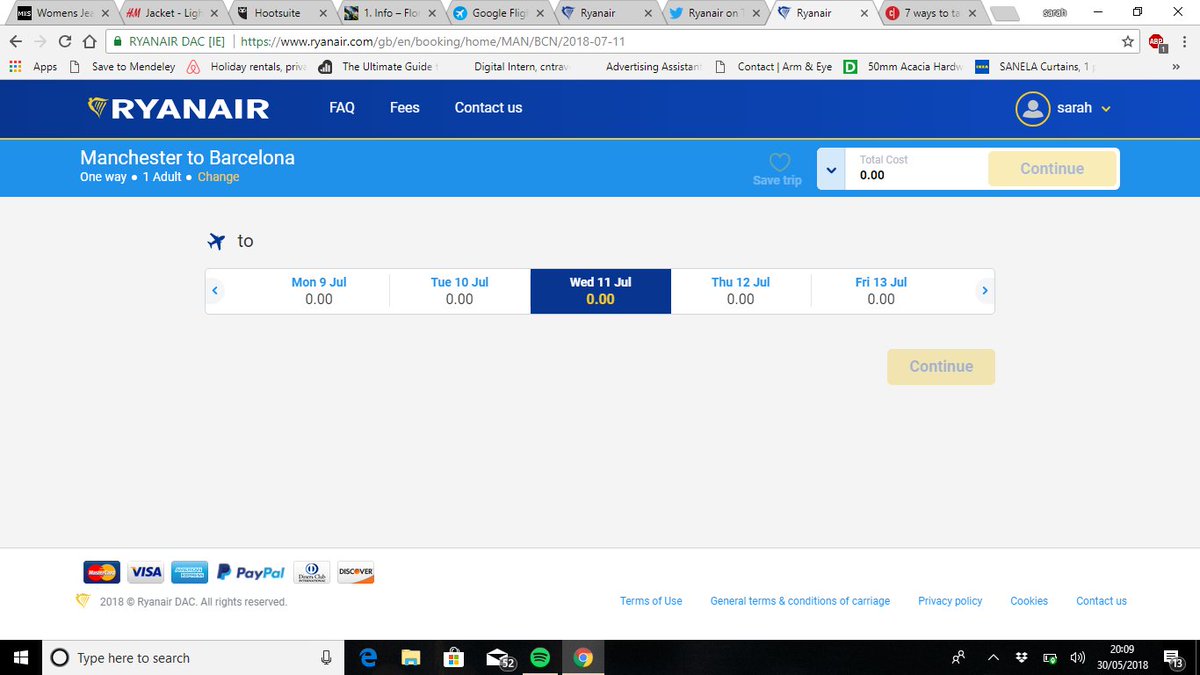Open the Fees menu item
Screen dimensions: 1200x675
pos(405,108)
